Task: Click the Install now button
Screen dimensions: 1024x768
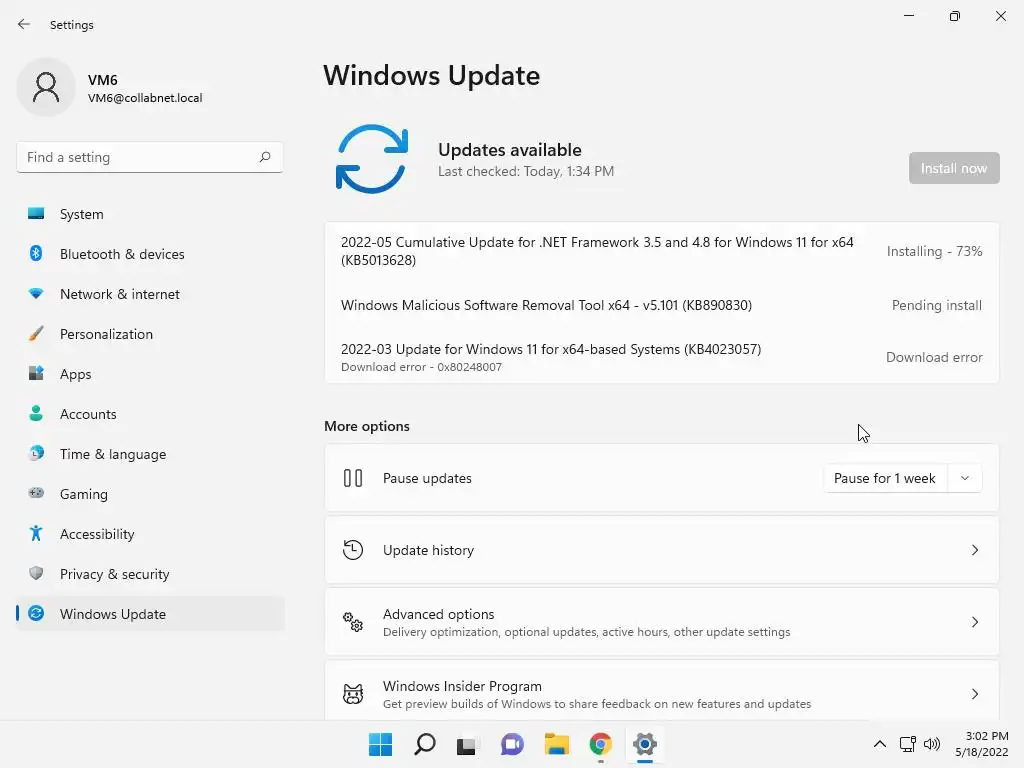Action: (x=953, y=168)
